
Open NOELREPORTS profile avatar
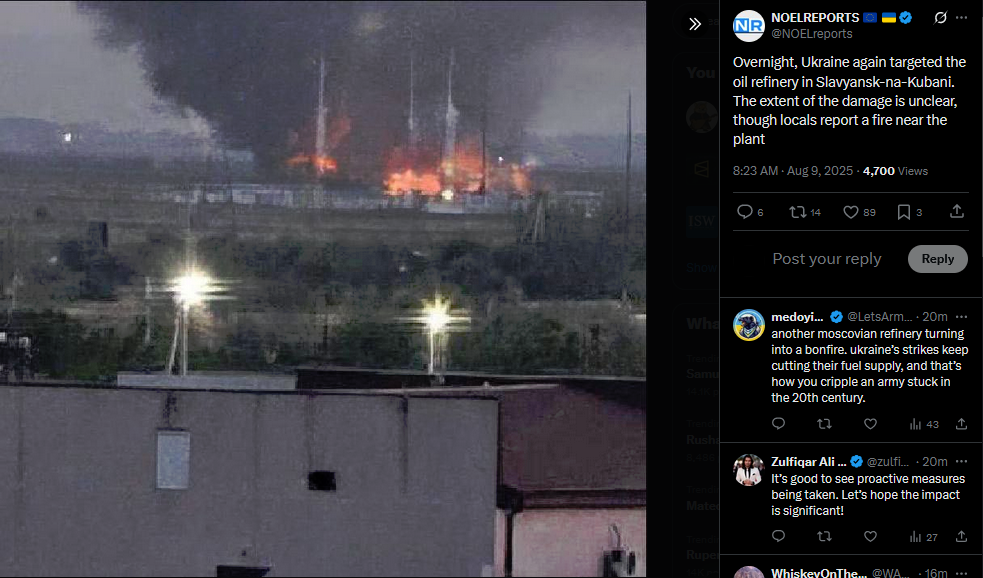click(749, 26)
